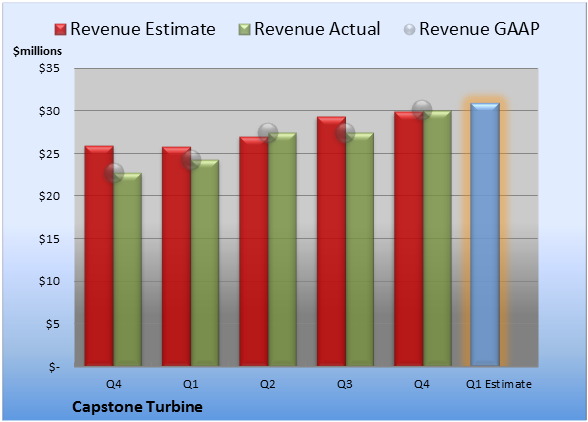588x422 pixels.
Task: Click the GAAP marker above Q3 bars
Action: click(x=345, y=133)
